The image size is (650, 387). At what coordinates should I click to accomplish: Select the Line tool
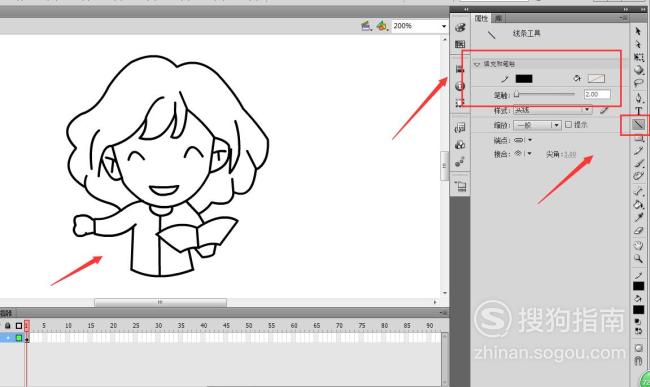click(x=638, y=124)
